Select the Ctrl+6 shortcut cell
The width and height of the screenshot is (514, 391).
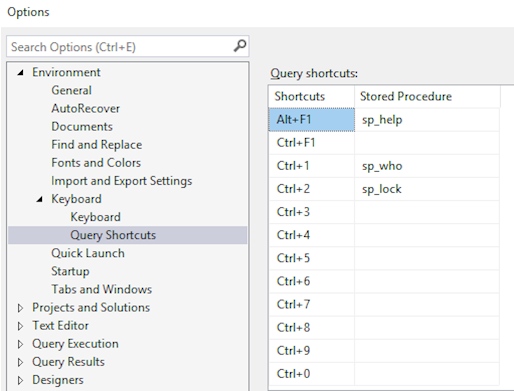point(312,281)
